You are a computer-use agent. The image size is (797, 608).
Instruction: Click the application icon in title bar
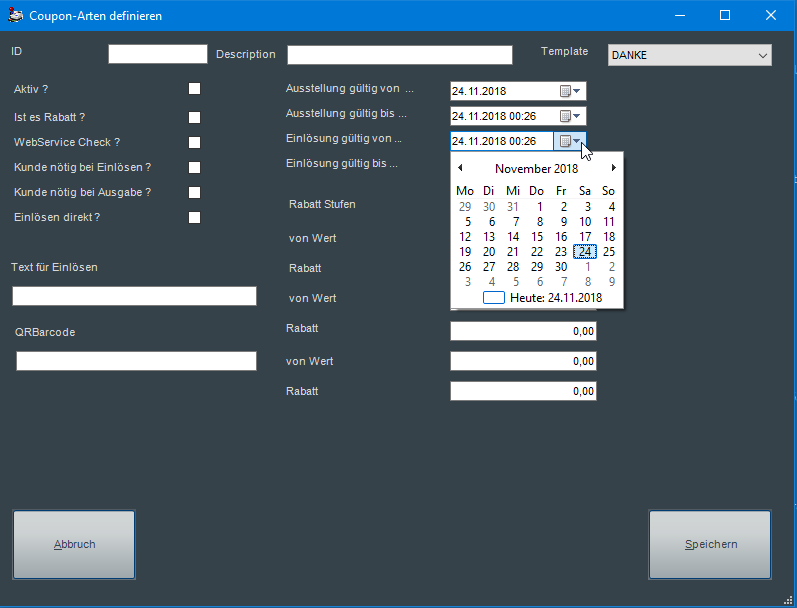click(x=16, y=16)
